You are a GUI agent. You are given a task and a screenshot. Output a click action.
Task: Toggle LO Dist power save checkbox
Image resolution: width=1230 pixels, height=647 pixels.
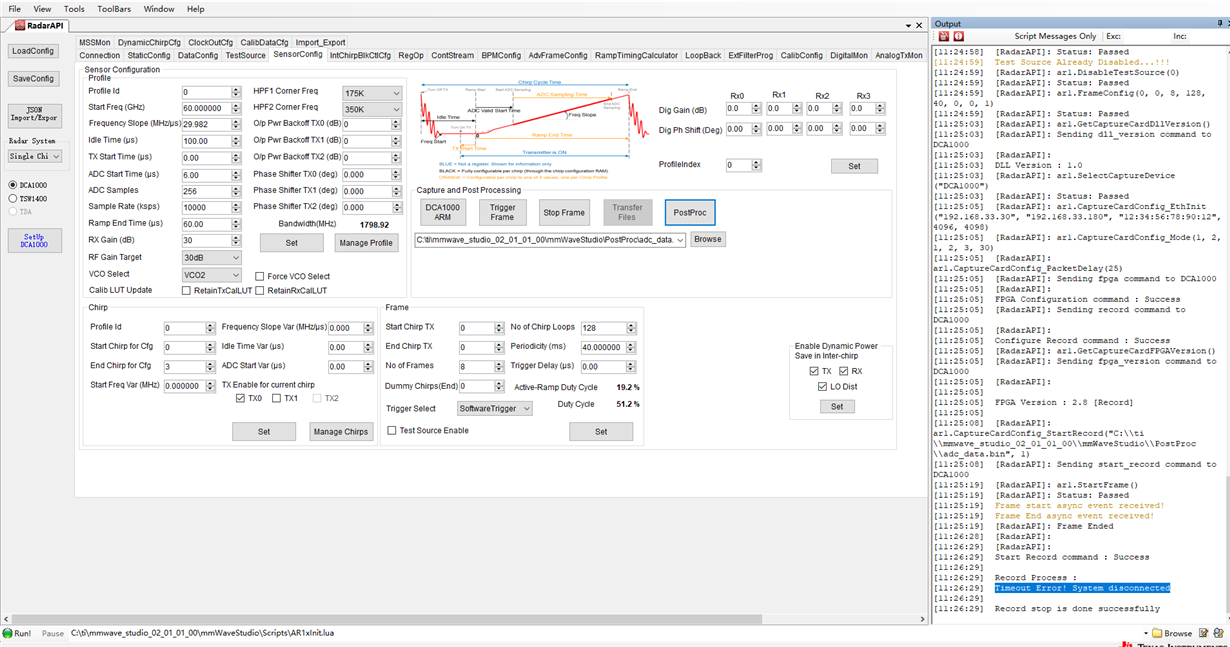pyautogui.click(x=822, y=386)
